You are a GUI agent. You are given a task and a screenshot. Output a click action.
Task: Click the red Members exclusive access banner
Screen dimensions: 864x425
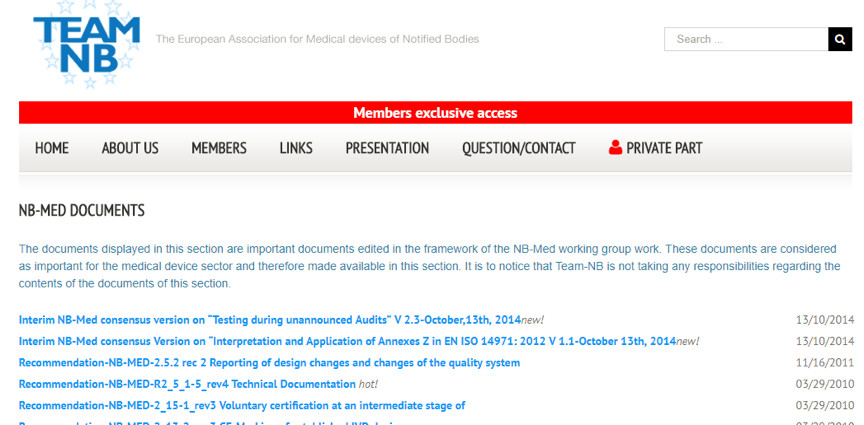pos(435,113)
